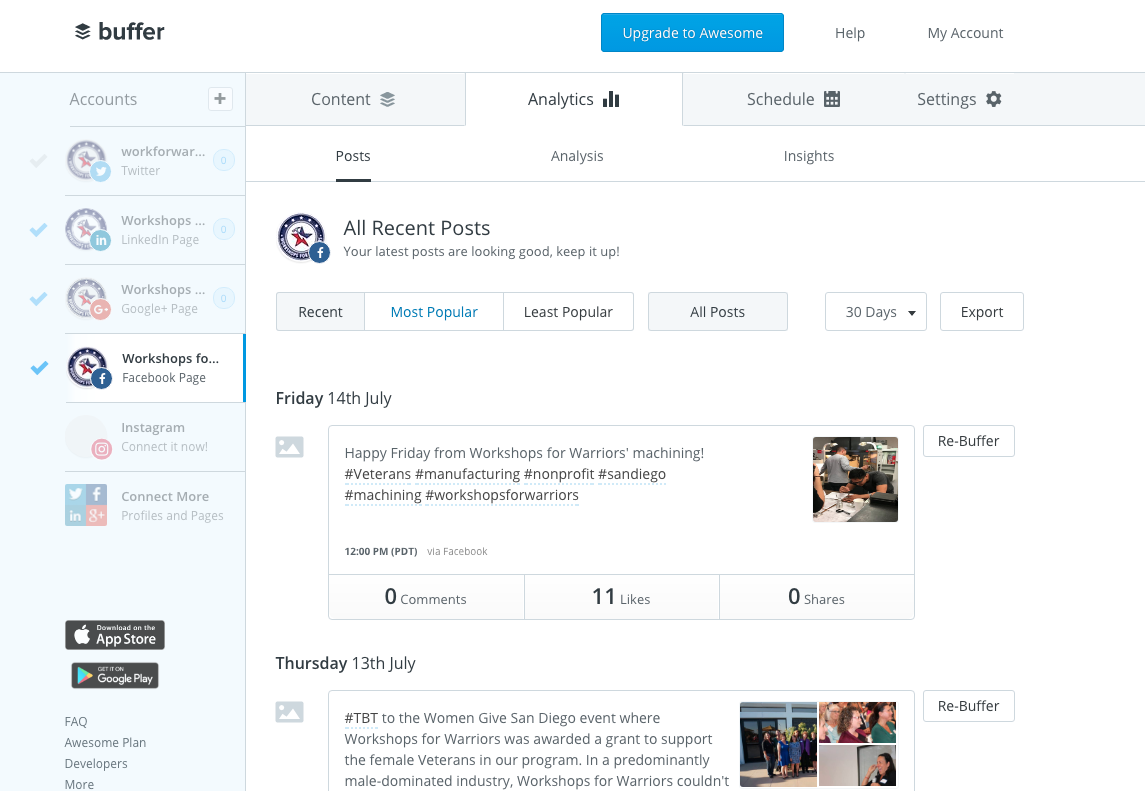This screenshot has height=791, width=1145.
Task: Switch to the Analytics tab
Action: tap(574, 99)
